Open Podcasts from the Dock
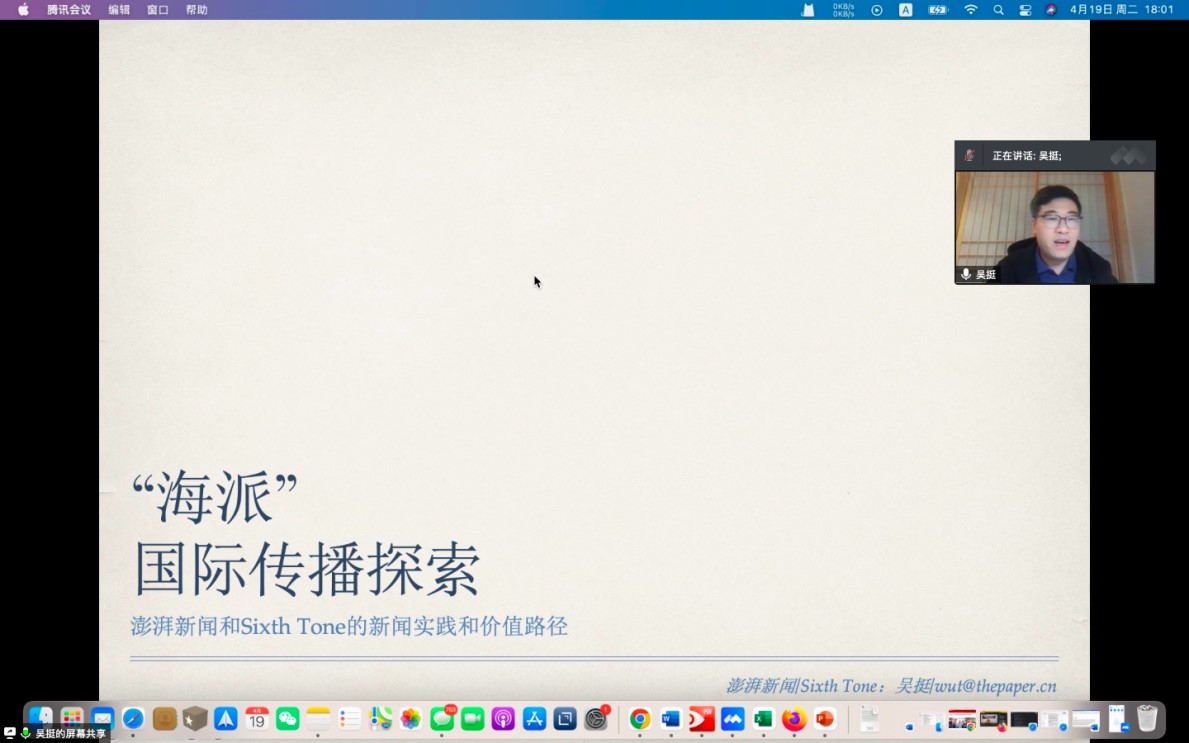The image size is (1189, 743). coord(504,719)
